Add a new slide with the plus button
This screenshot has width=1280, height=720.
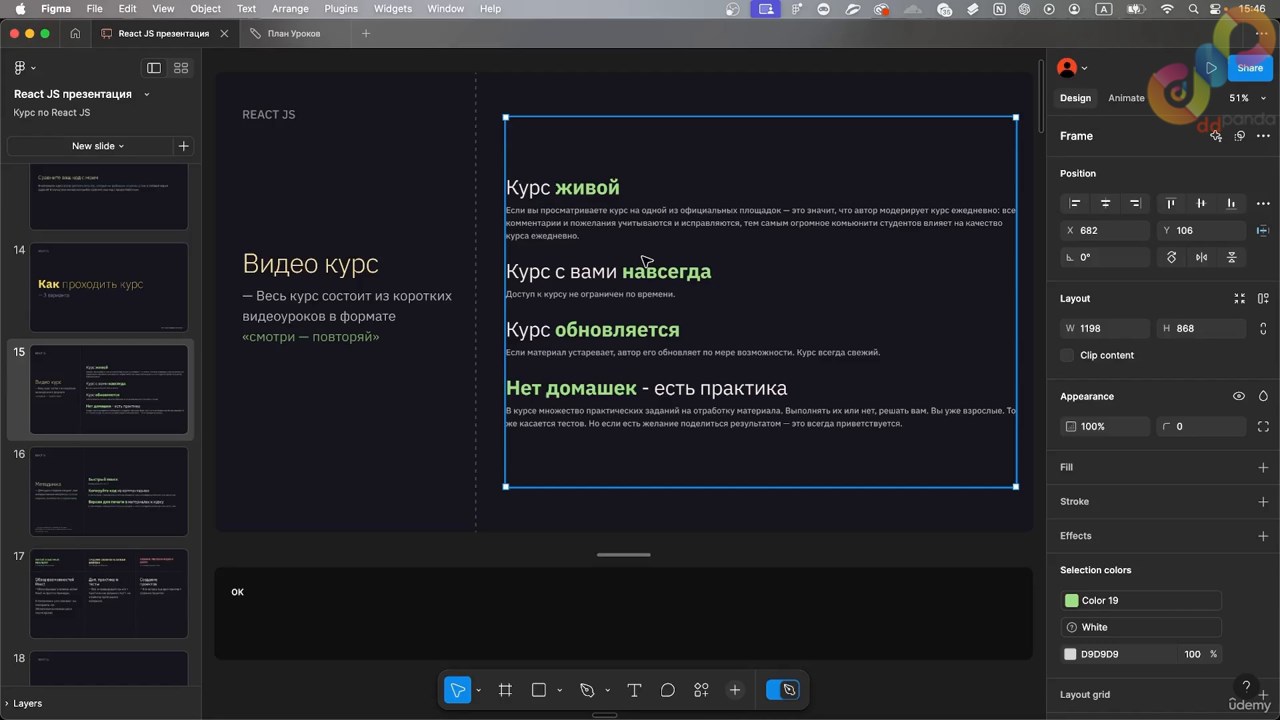[x=183, y=146]
